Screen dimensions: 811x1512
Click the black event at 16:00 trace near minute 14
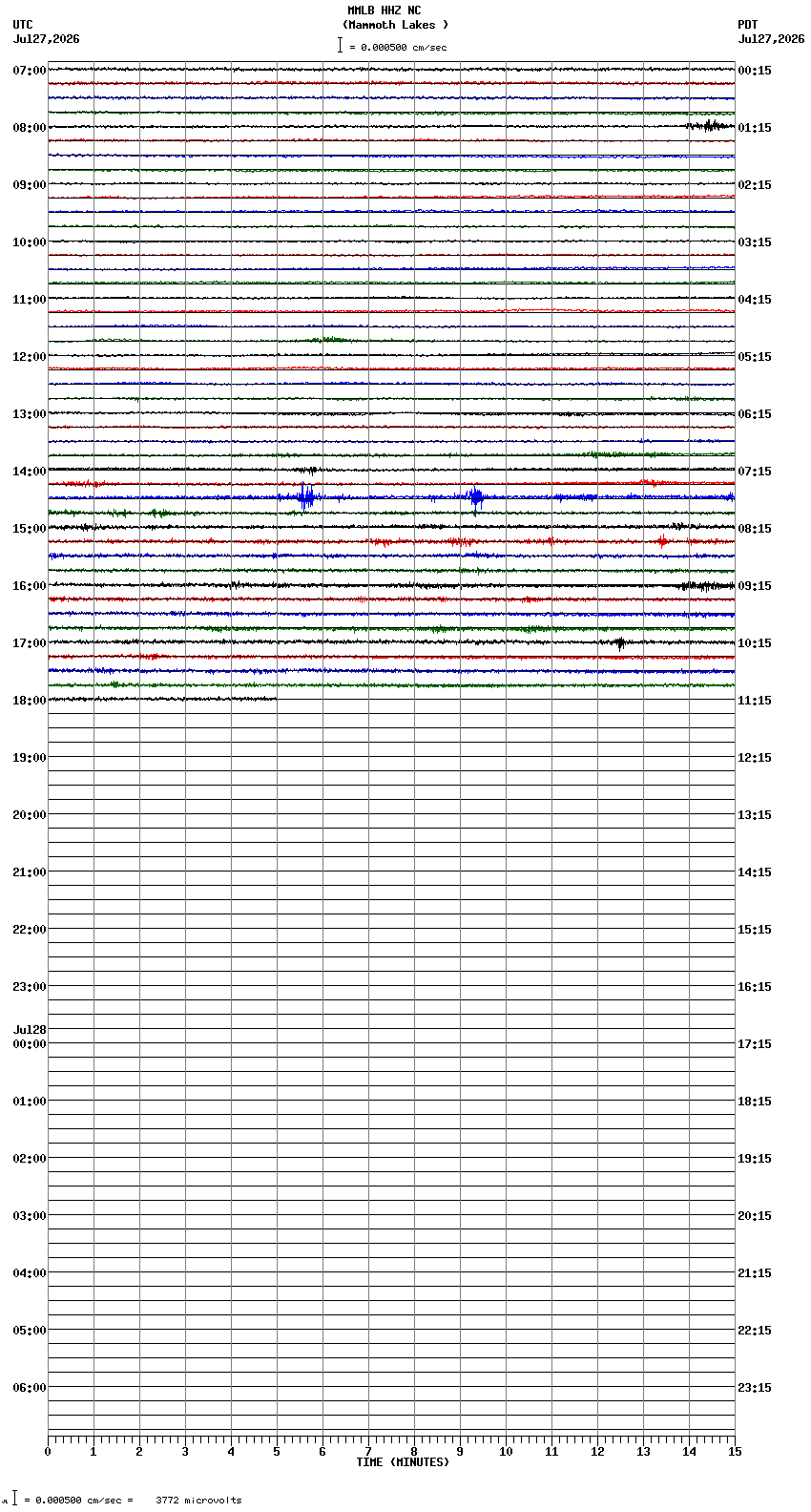[x=706, y=585]
